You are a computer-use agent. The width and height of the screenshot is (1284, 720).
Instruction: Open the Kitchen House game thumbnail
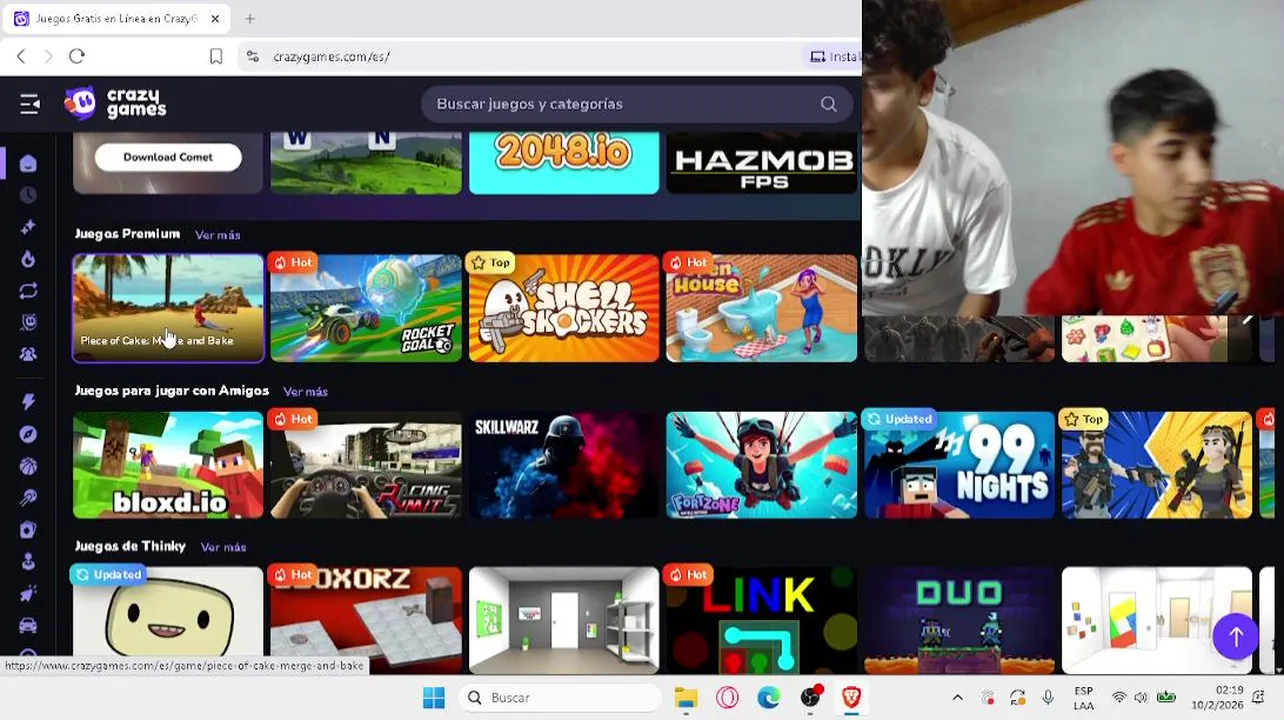pos(762,308)
